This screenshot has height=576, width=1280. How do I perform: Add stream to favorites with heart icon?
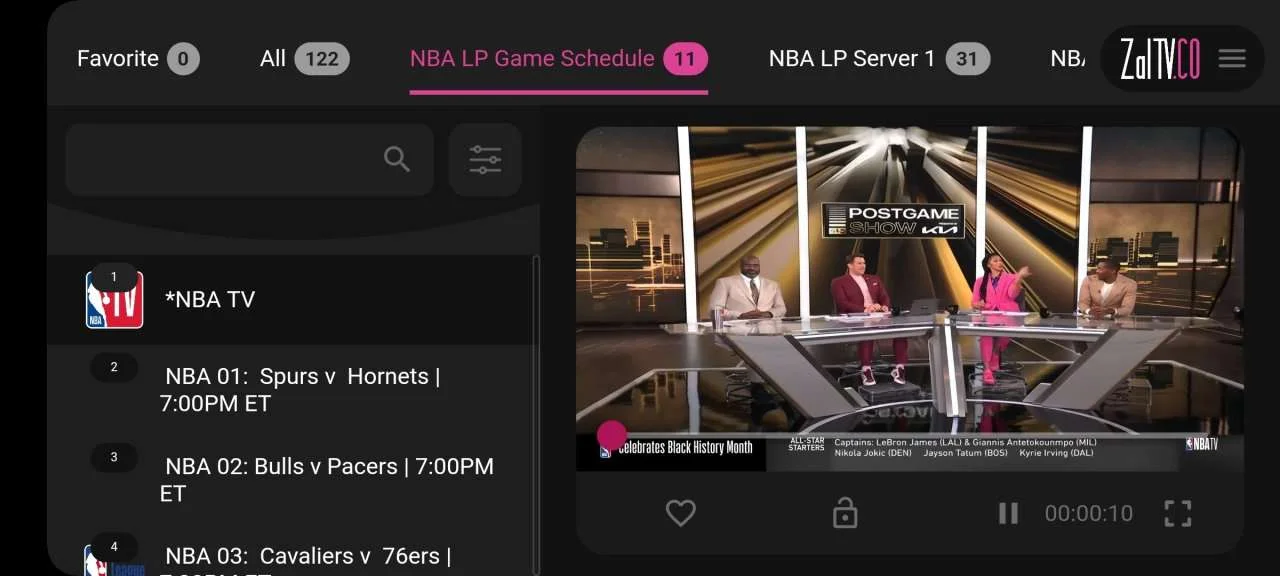click(x=681, y=514)
